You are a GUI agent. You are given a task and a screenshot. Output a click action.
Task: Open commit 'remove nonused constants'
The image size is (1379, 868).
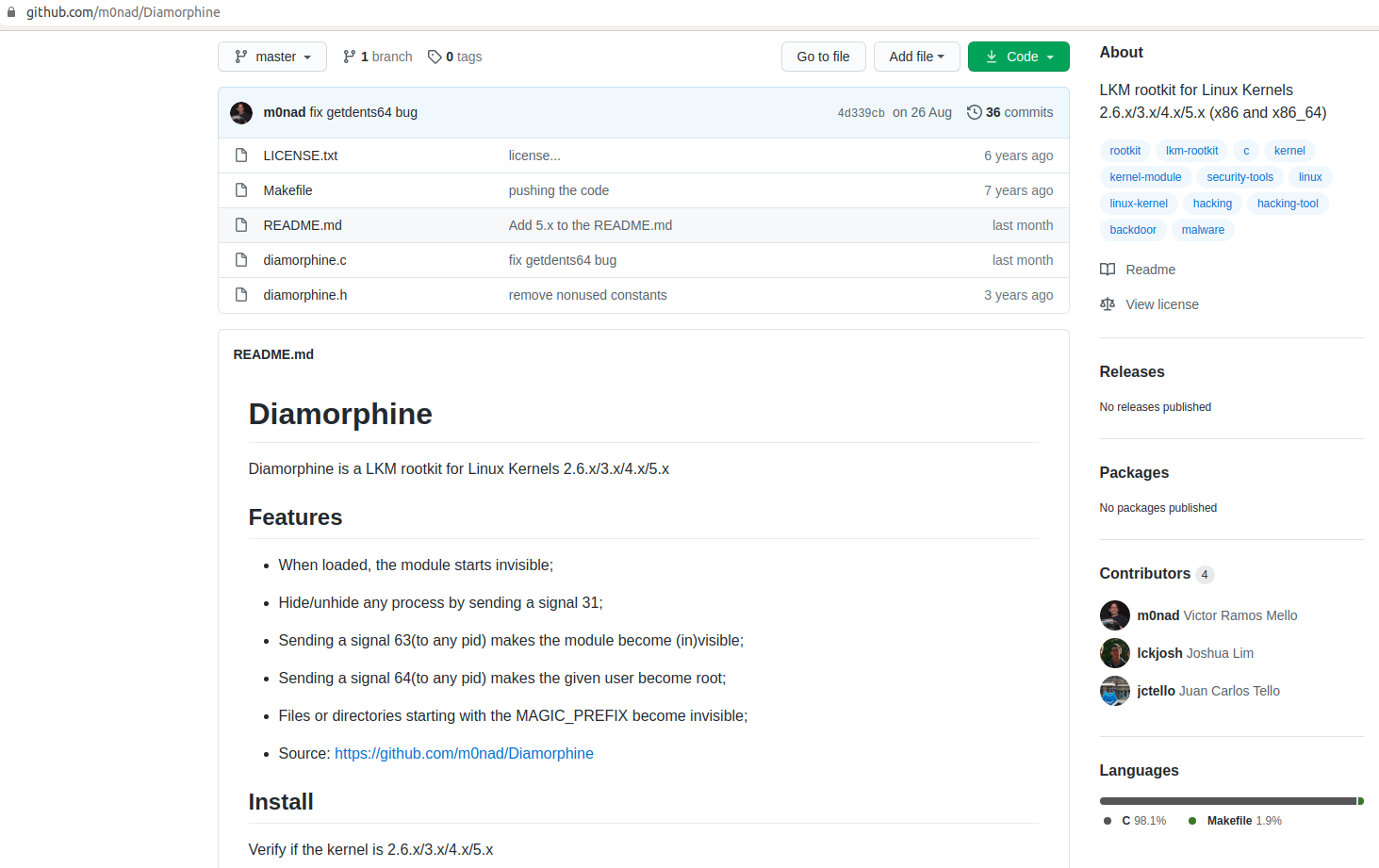click(588, 295)
